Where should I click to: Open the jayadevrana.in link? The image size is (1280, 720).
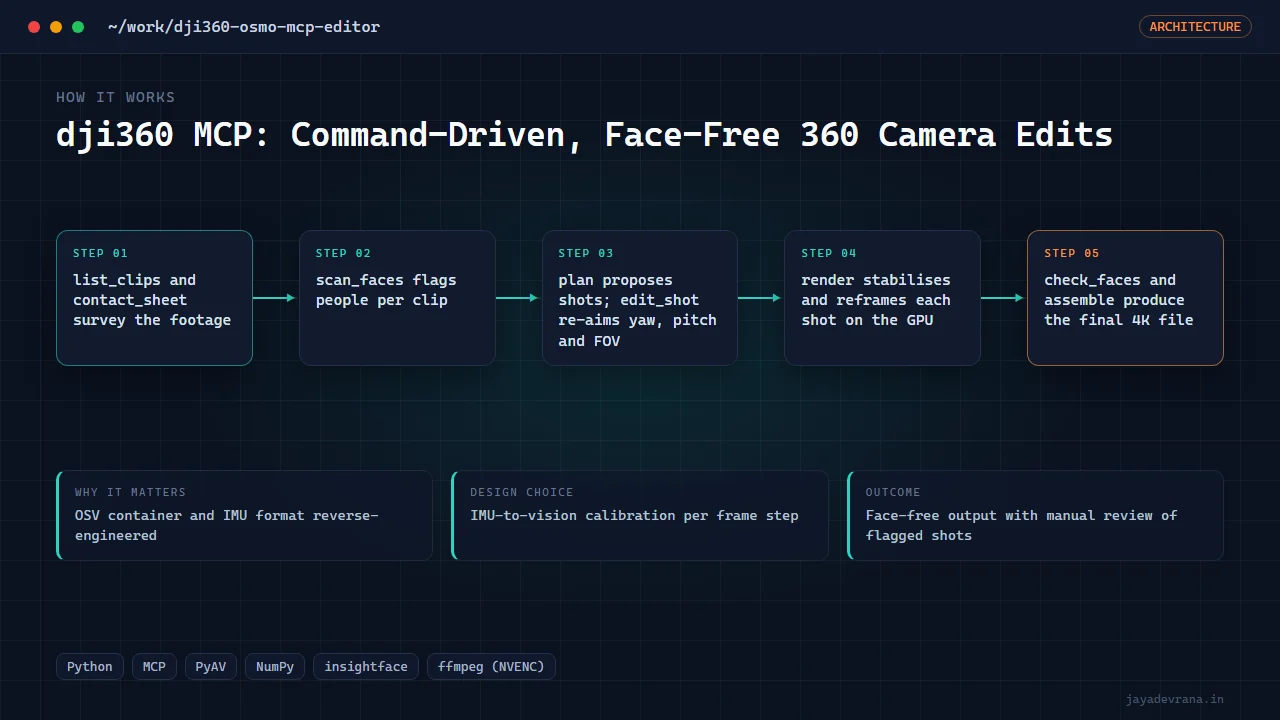pyautogui.click(x=1174, y=700)
